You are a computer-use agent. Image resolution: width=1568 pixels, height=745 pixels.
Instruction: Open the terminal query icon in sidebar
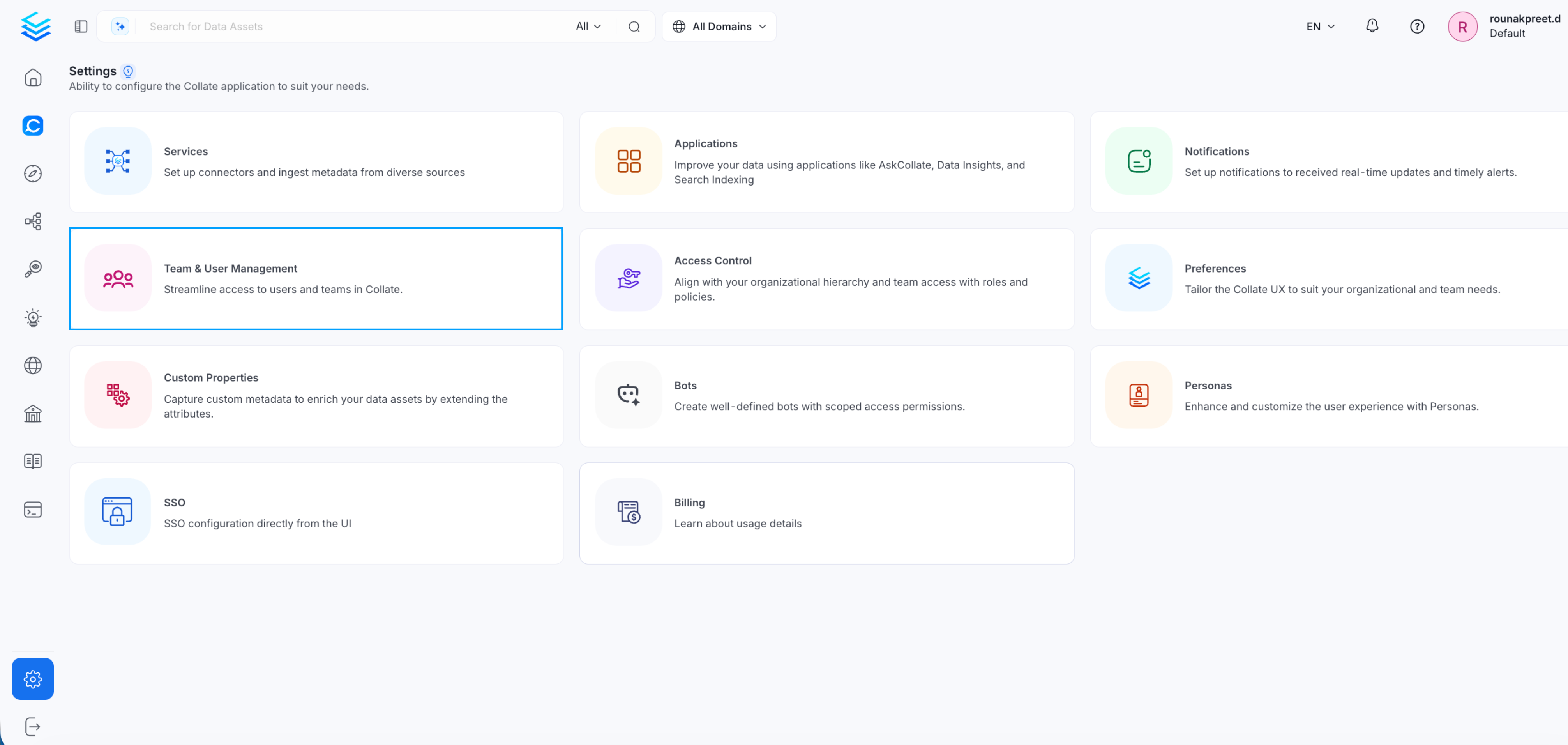tap(33, 510)
